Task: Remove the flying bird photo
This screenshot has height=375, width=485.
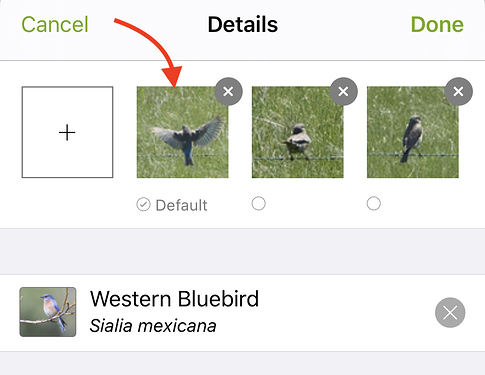Action: coord(228,91)
